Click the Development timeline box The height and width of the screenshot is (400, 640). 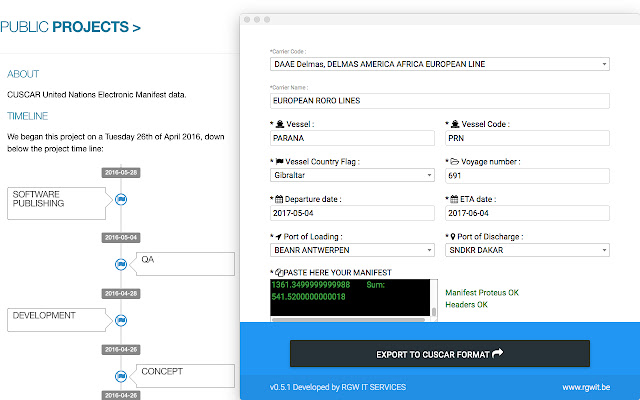[x=57, y=320]
